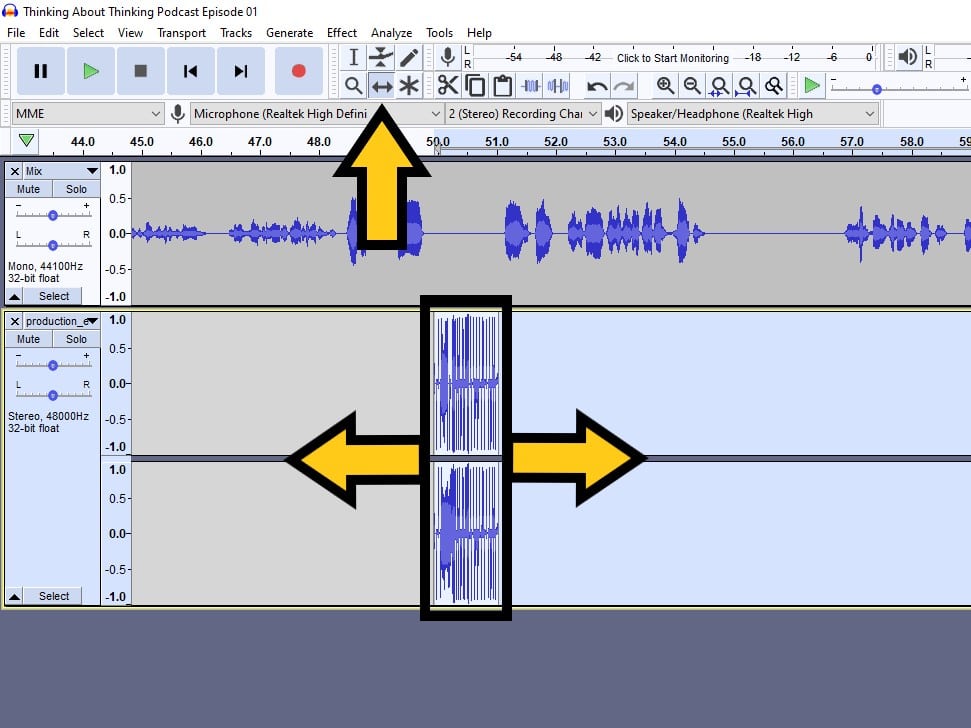Screen dimensions: 971x728
Task: Redo the last undone action
Action: (624, 85)
